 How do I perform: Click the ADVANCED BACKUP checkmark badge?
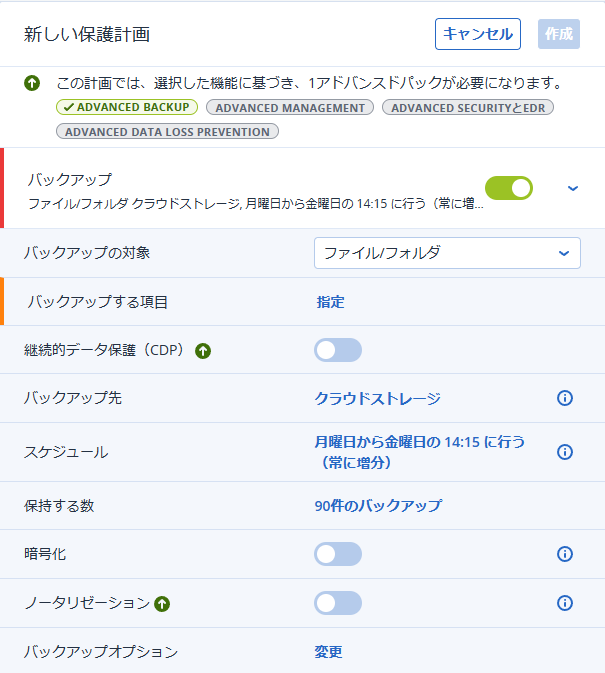[127, 107]
